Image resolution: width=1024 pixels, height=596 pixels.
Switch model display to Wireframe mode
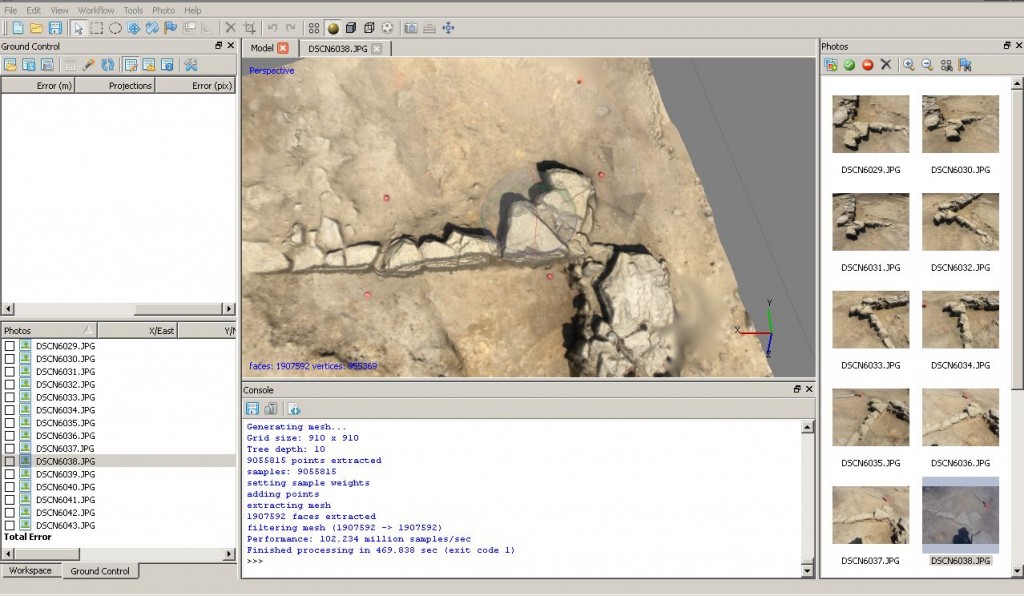[x=370, y=28]
